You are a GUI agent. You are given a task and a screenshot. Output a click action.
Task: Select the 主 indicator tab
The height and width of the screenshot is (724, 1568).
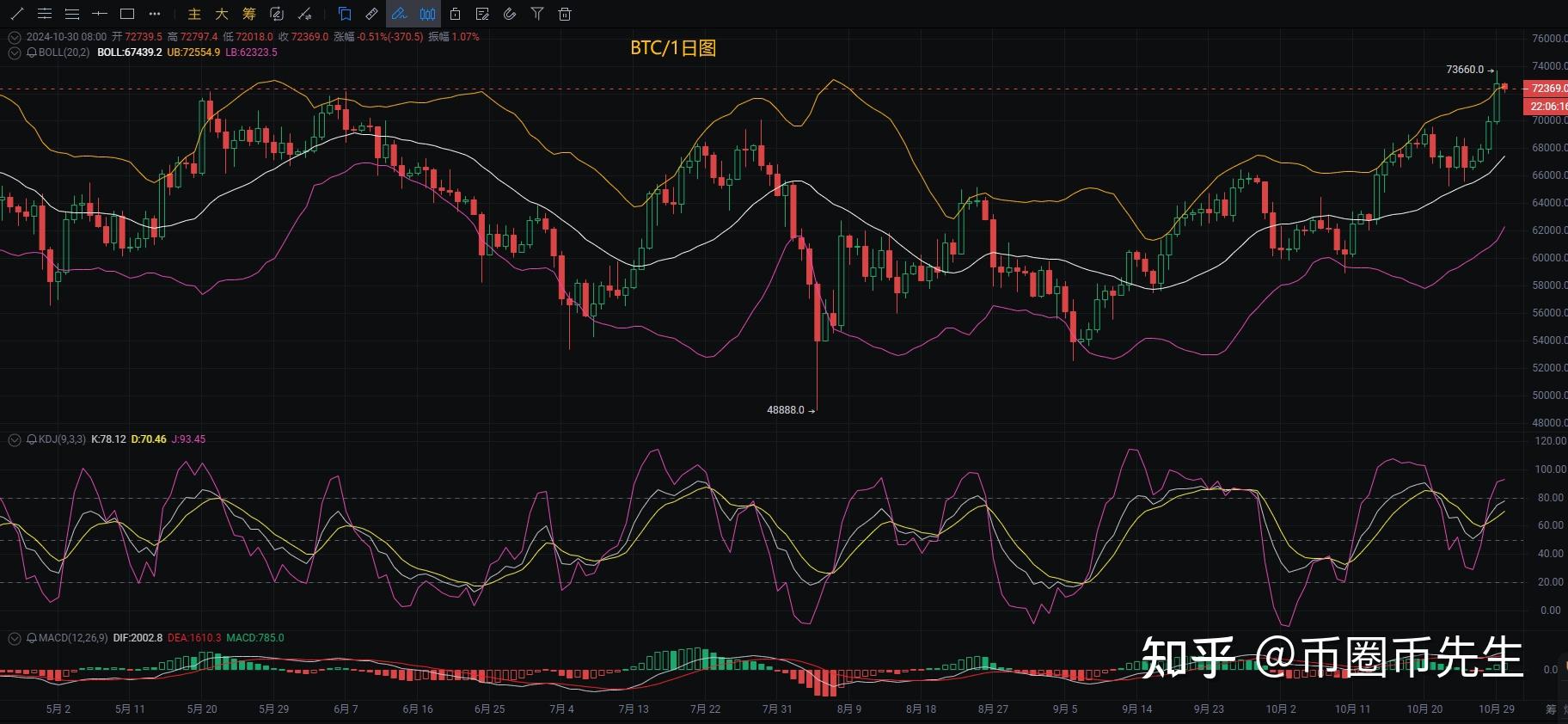point(194,14)
